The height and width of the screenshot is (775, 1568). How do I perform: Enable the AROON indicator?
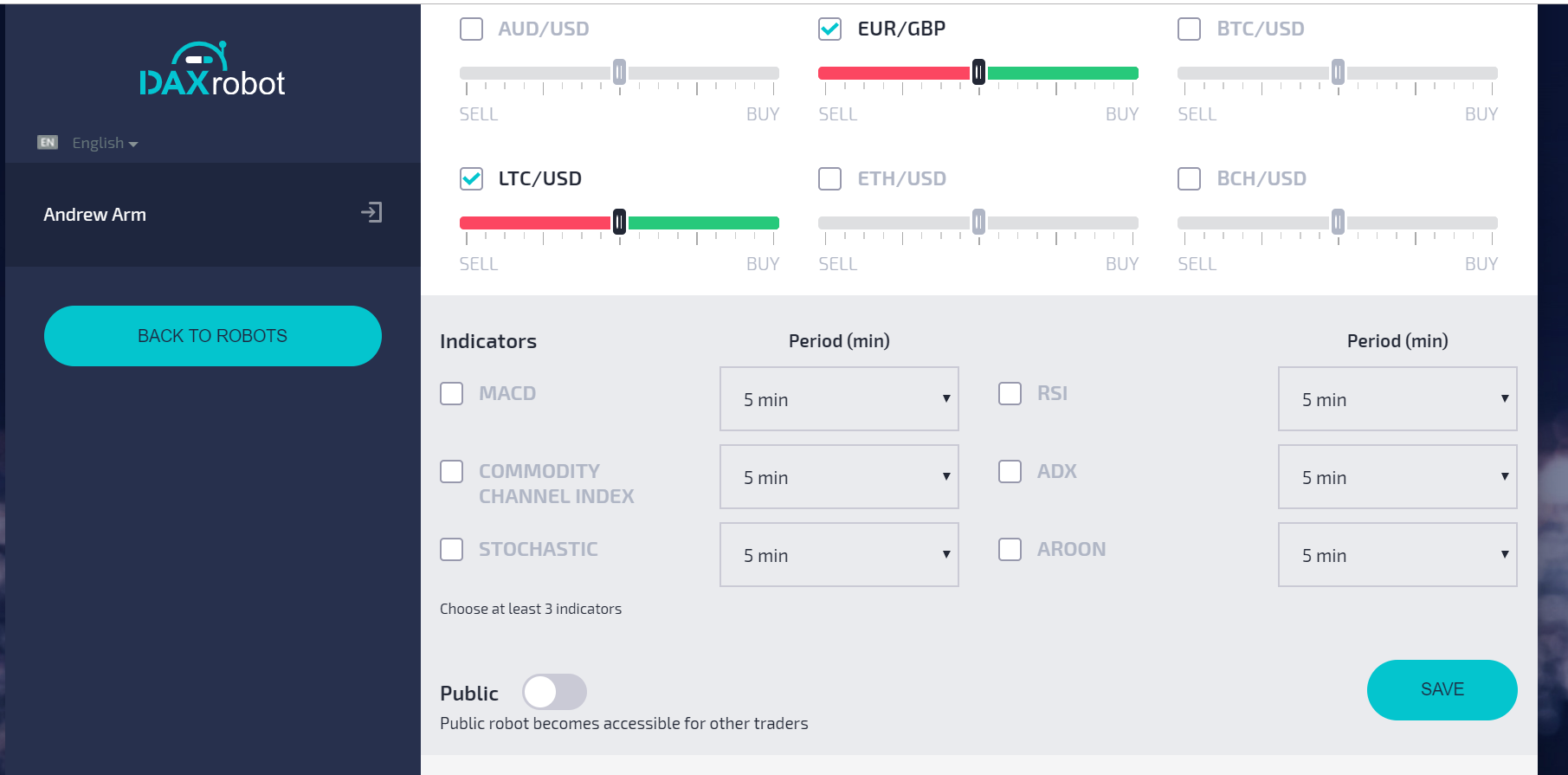(x=1010, y=550)
